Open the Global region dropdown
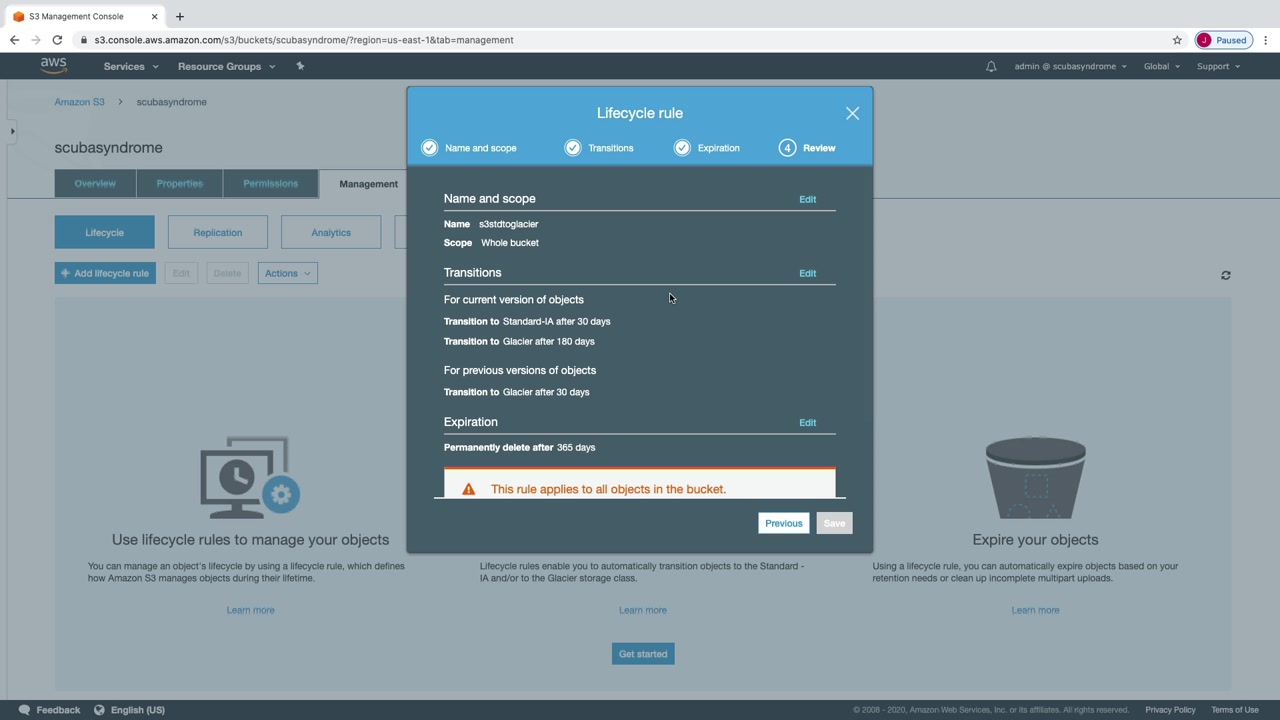The height and width of the screenshot is (720, 1280). (x=1162, y=66)
